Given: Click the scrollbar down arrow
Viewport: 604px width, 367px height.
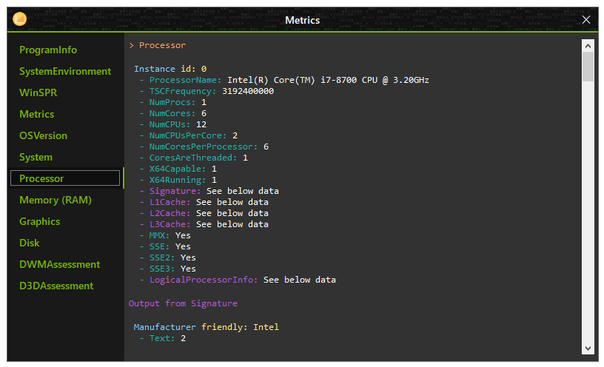Looking at the screenshot, I should [587, 348].
